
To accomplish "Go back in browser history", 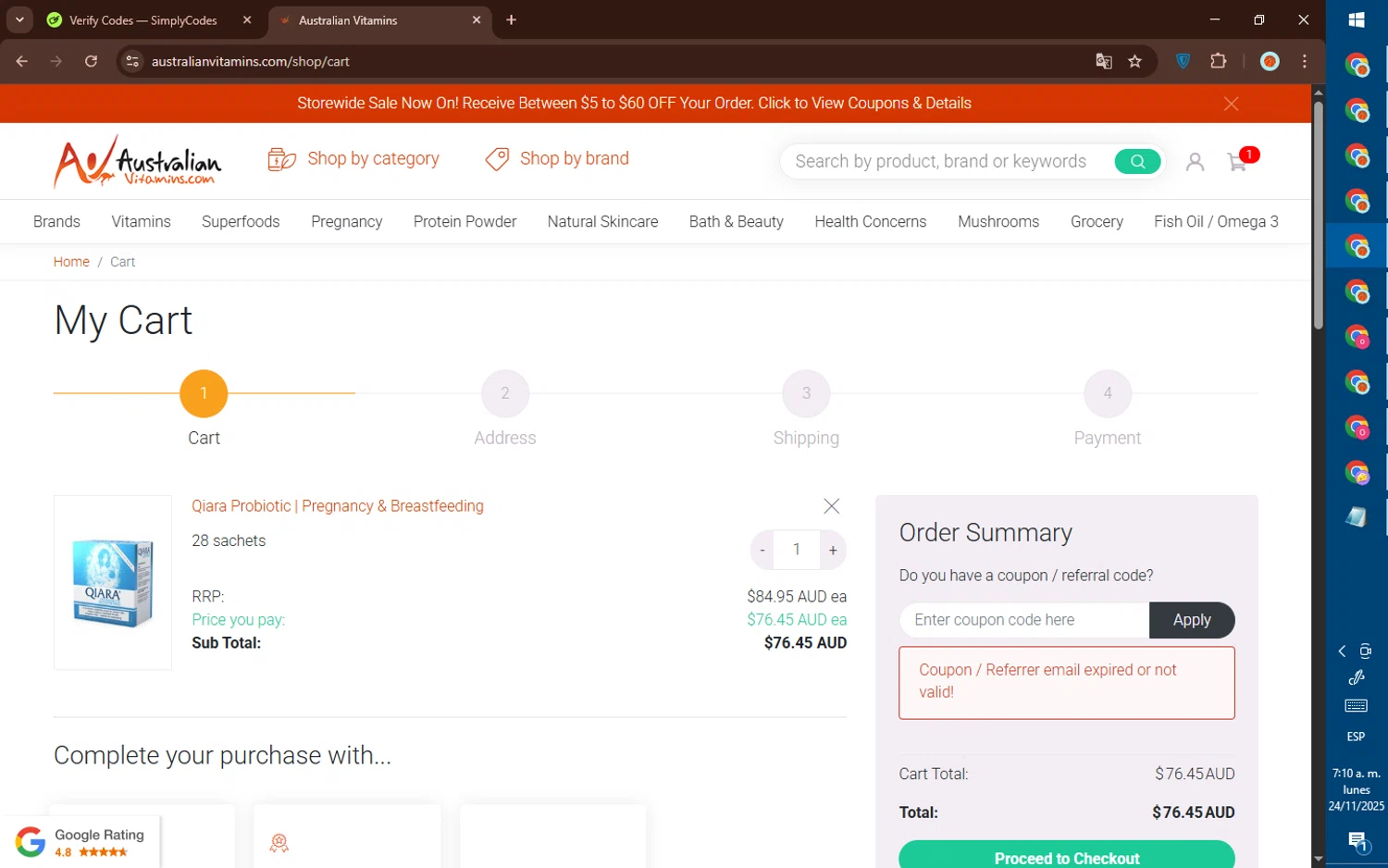I will pos(22,62).
